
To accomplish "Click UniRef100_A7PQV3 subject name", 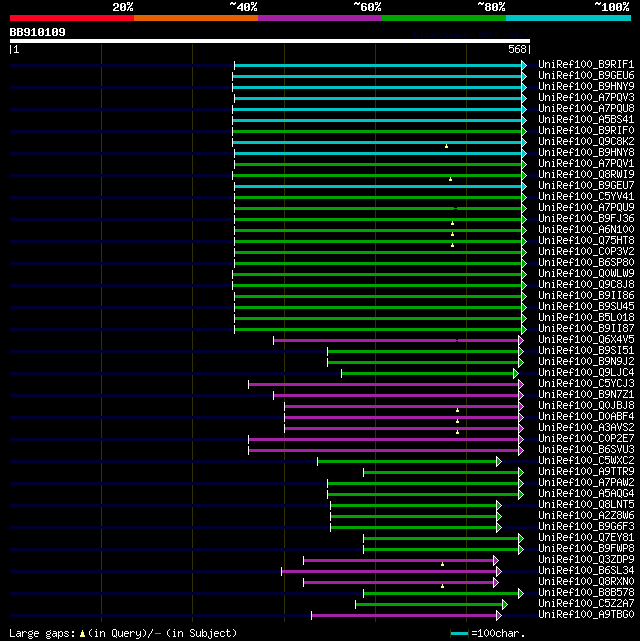I will 586,98.
